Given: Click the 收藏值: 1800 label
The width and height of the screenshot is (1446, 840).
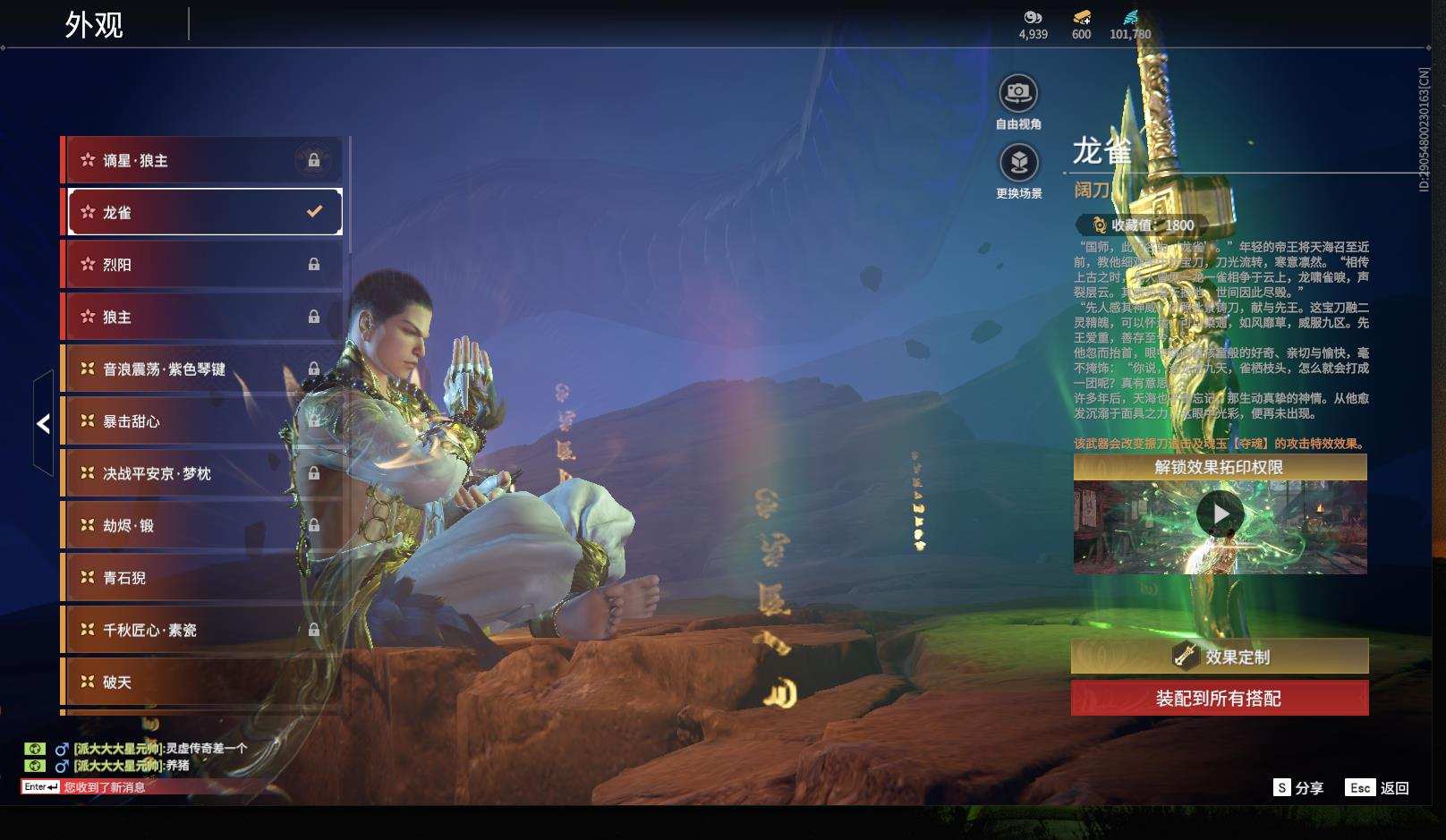Looking at the screenshot, I should coord(1153,225).
